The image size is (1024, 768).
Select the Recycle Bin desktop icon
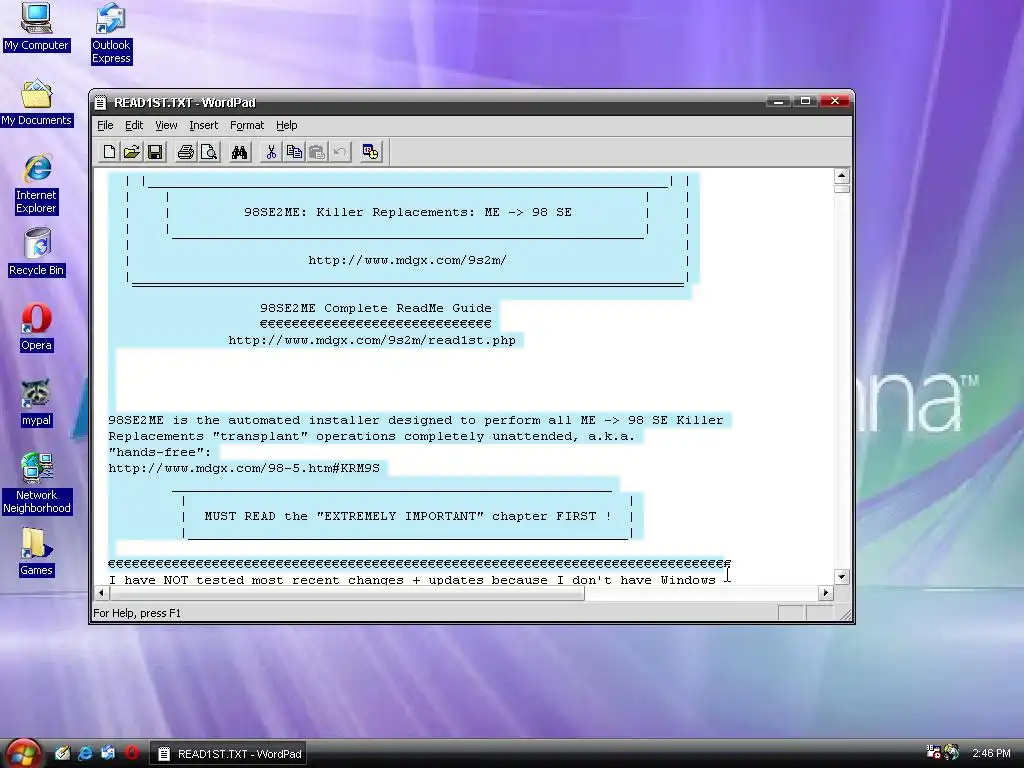coord(37,252)
